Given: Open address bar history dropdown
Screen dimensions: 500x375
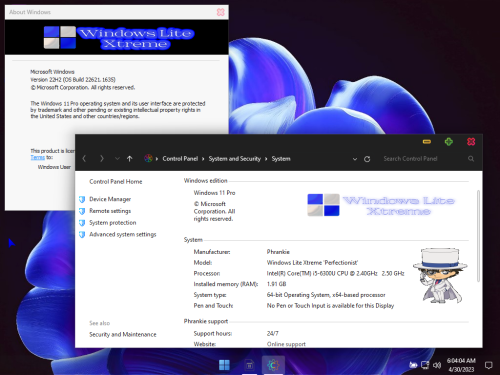Looking at the screenshot, I should (355, 159).
